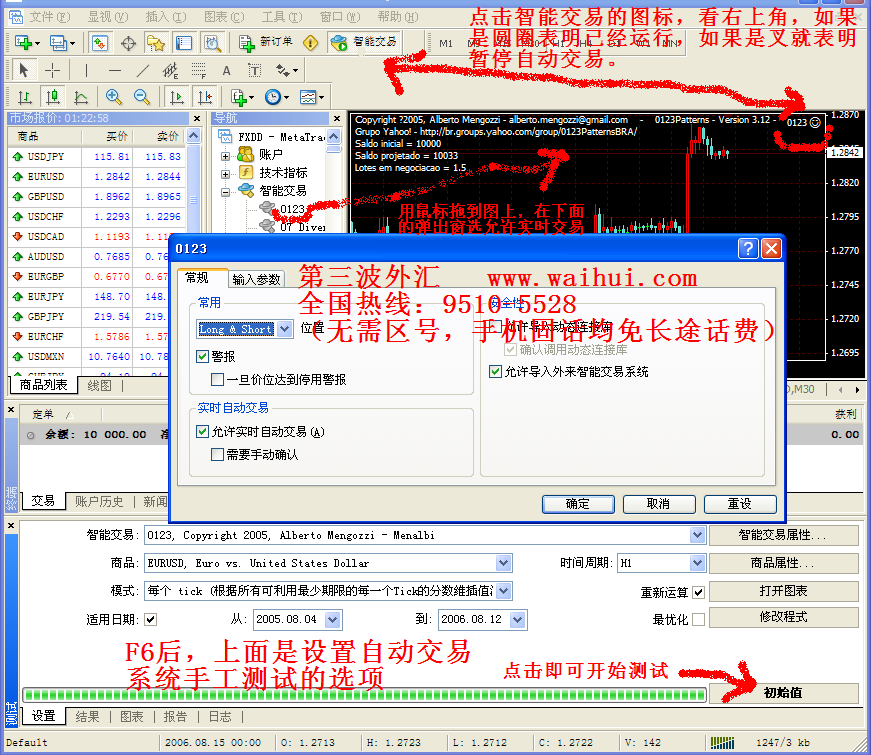
Task: Switch to the 账户历史 terminal tab
Action: click(x=99, y=501)
